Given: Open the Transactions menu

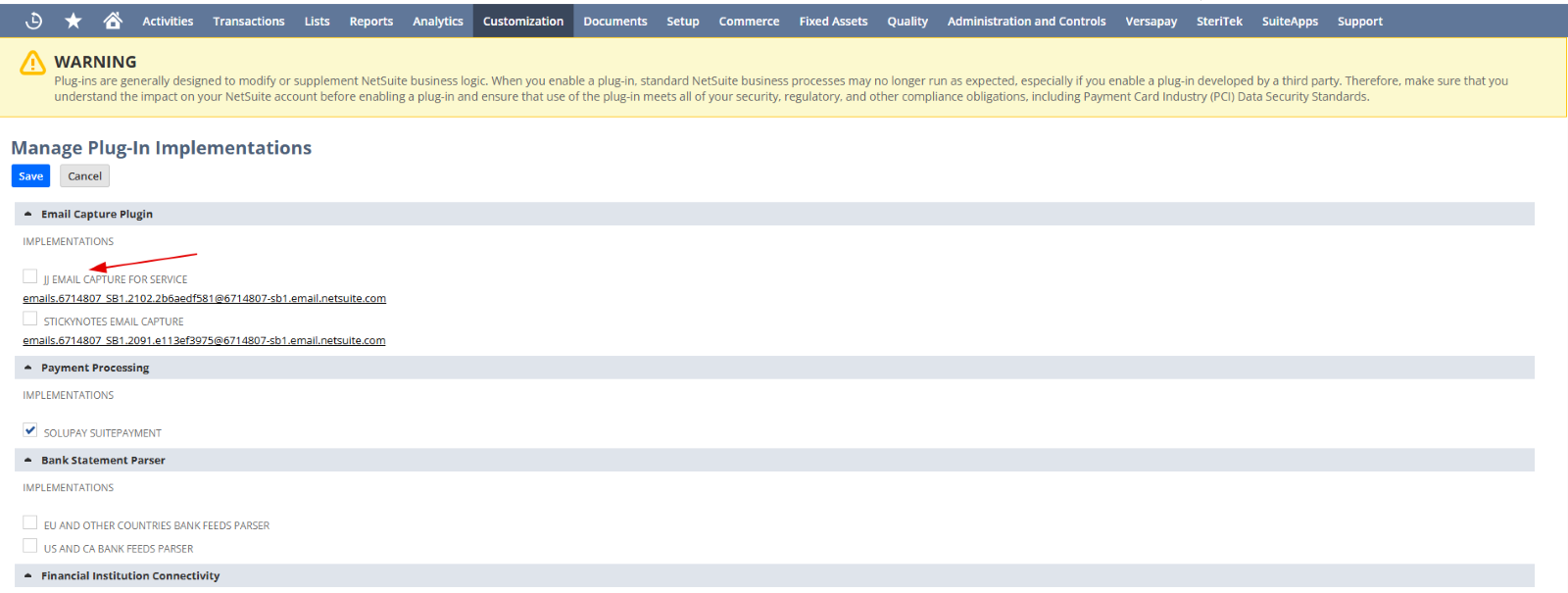Looking at the screenshot, I should tap(248, 21).
